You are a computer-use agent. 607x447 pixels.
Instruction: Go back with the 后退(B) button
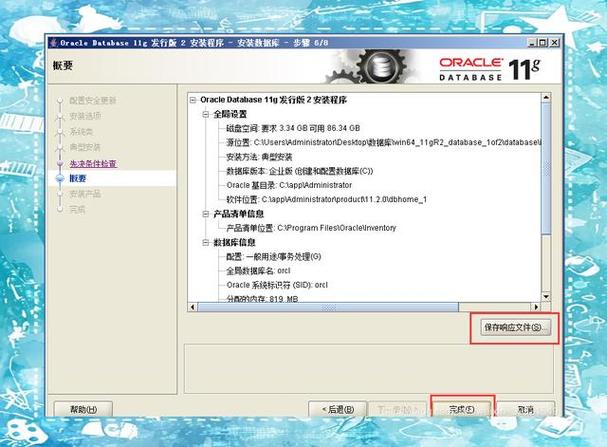338,409
